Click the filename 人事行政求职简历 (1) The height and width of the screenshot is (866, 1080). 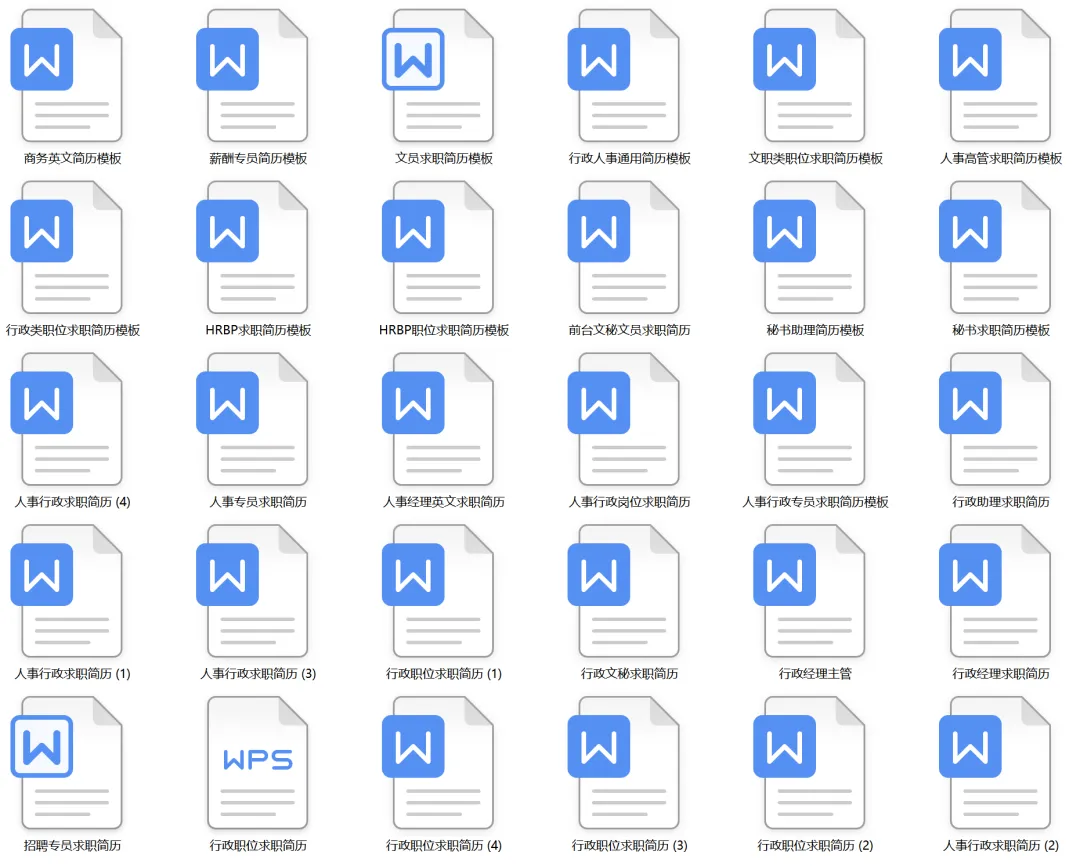click(x=72, y=673)
